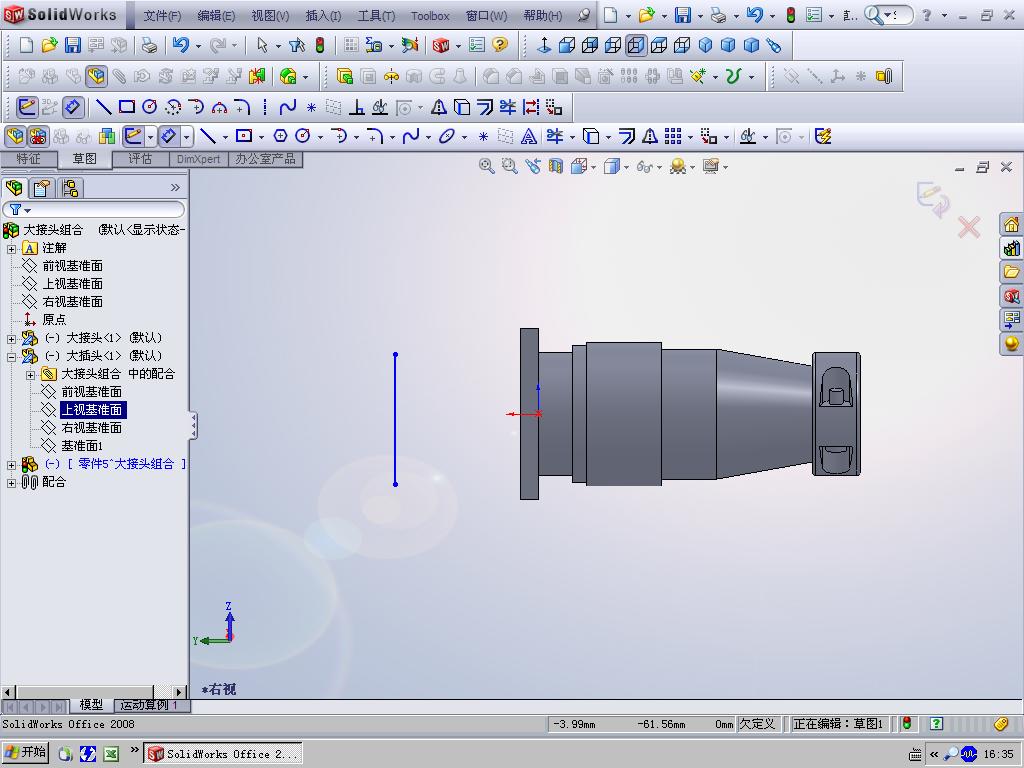
Task: Click the yellow Help question mark icon
Action: pos(500,45)
